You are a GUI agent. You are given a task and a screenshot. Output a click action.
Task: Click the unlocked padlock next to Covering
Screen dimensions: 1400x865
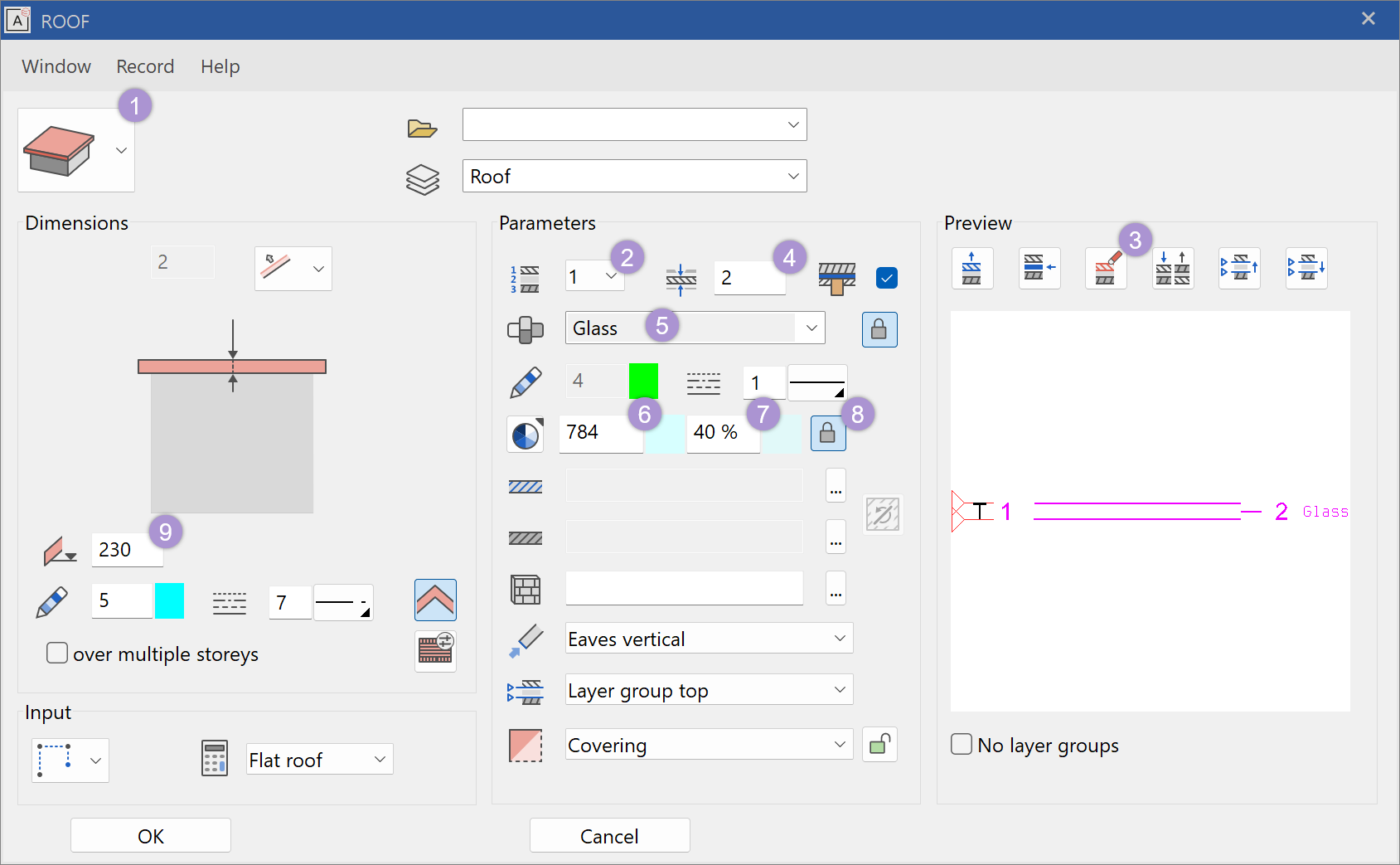tap(879, 745)
